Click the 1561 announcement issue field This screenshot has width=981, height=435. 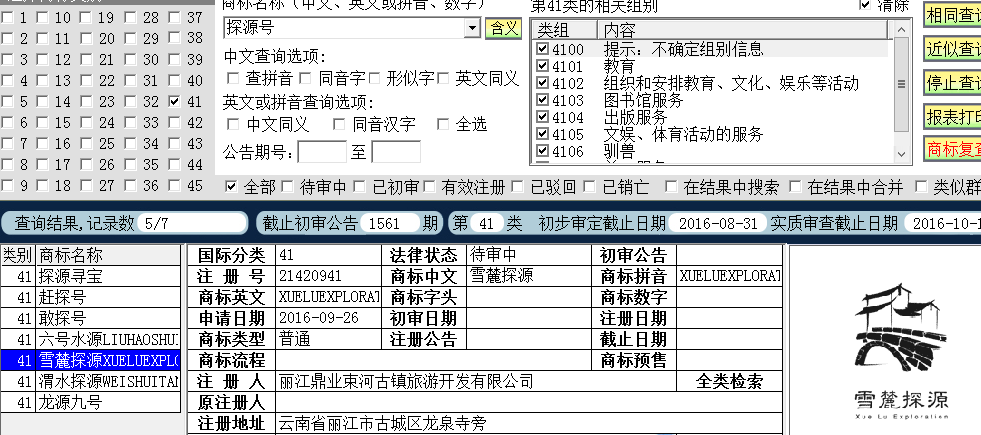coord(390,223)
